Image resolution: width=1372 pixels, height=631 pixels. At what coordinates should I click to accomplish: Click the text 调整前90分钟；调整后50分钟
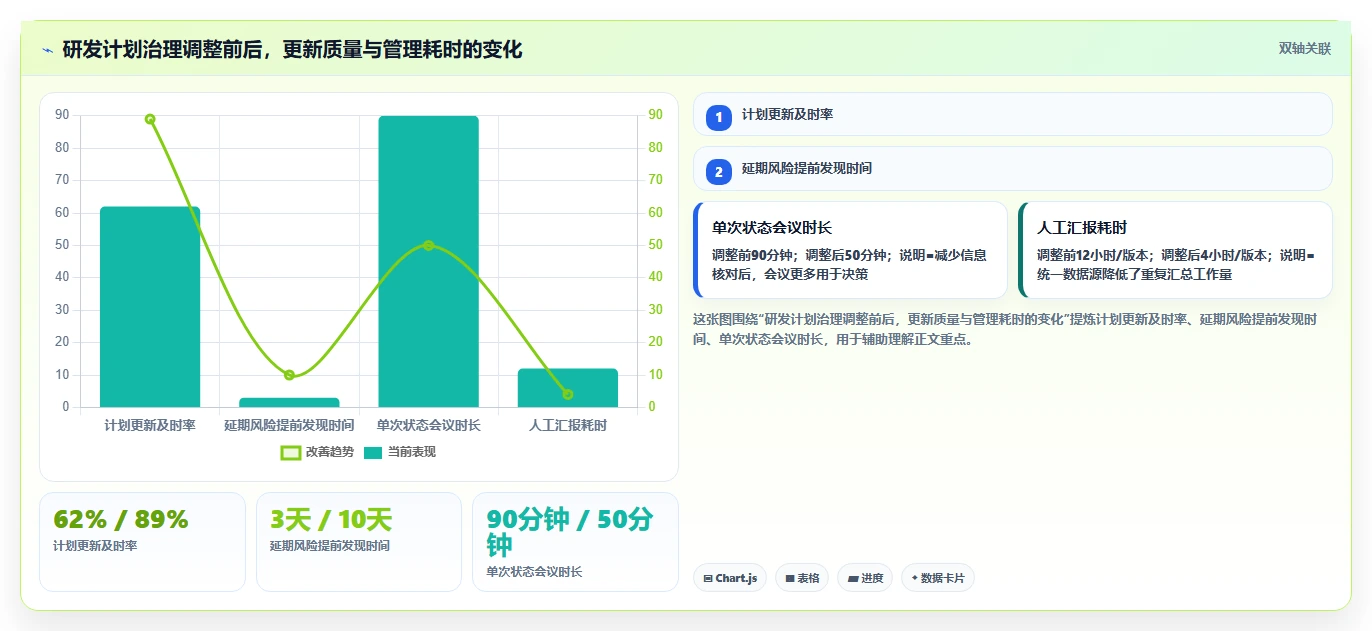pyautogui.click(x=800, y=255)
